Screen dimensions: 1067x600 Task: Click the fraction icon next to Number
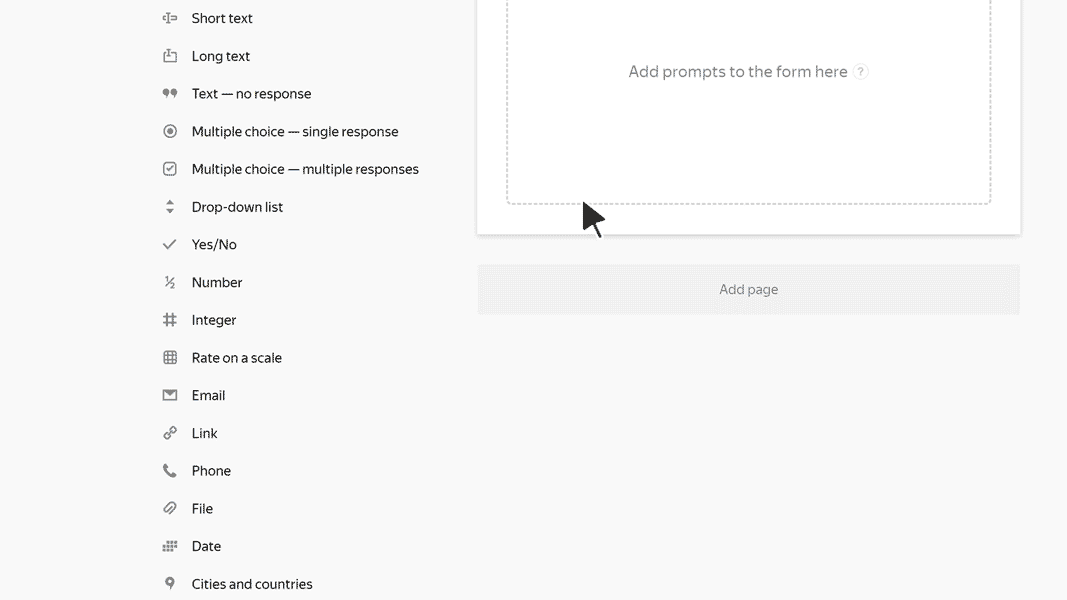coord(169,282)
